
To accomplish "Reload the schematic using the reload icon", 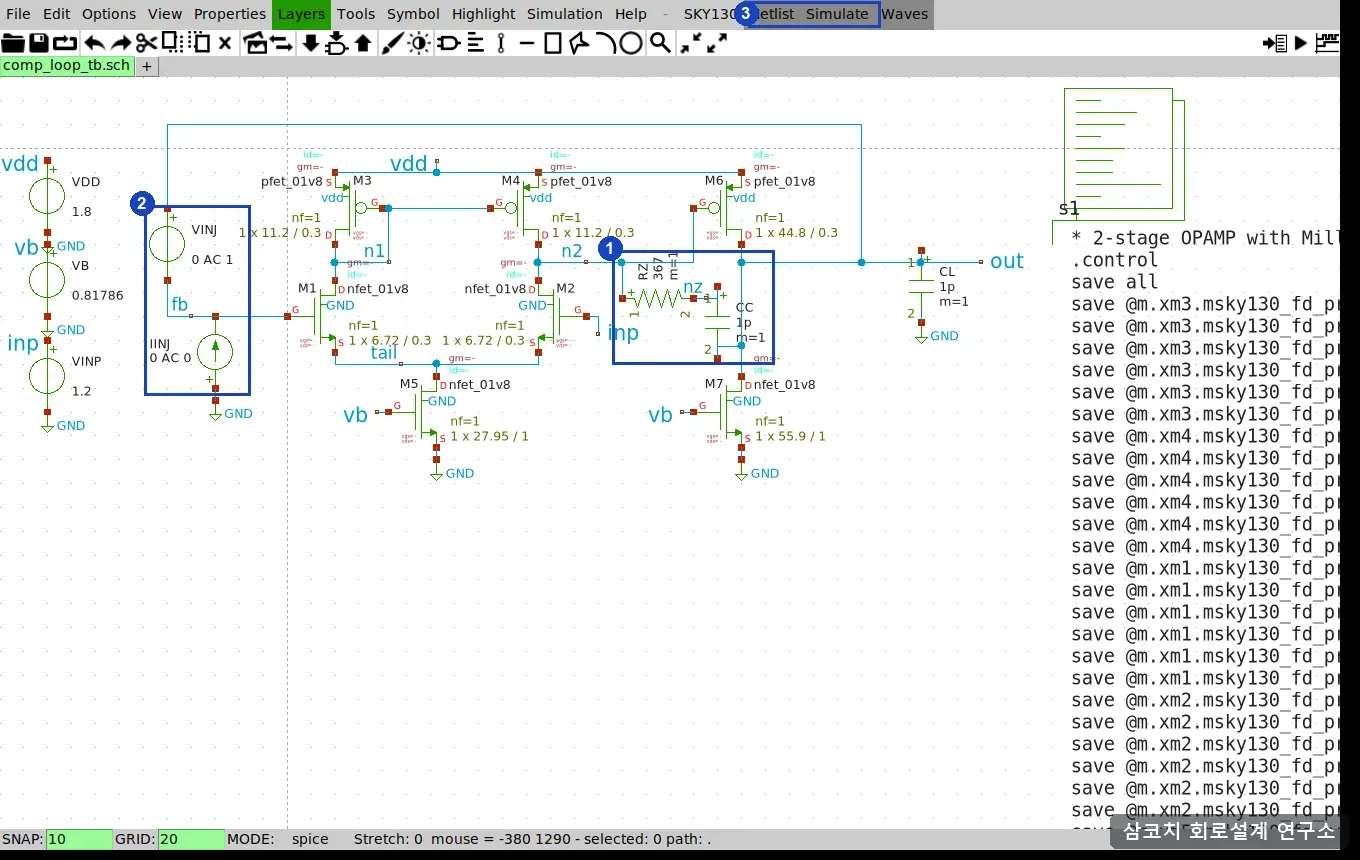I will tap(65, 43).
